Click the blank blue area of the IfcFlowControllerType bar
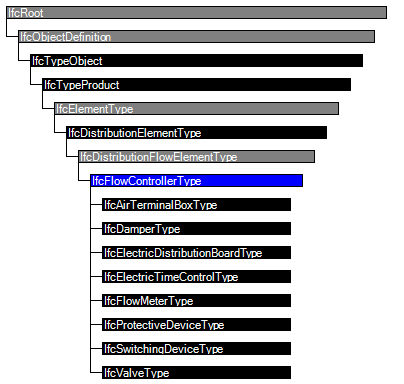The width and height of the screenshot is (404, 384). [x=252, y=181]
